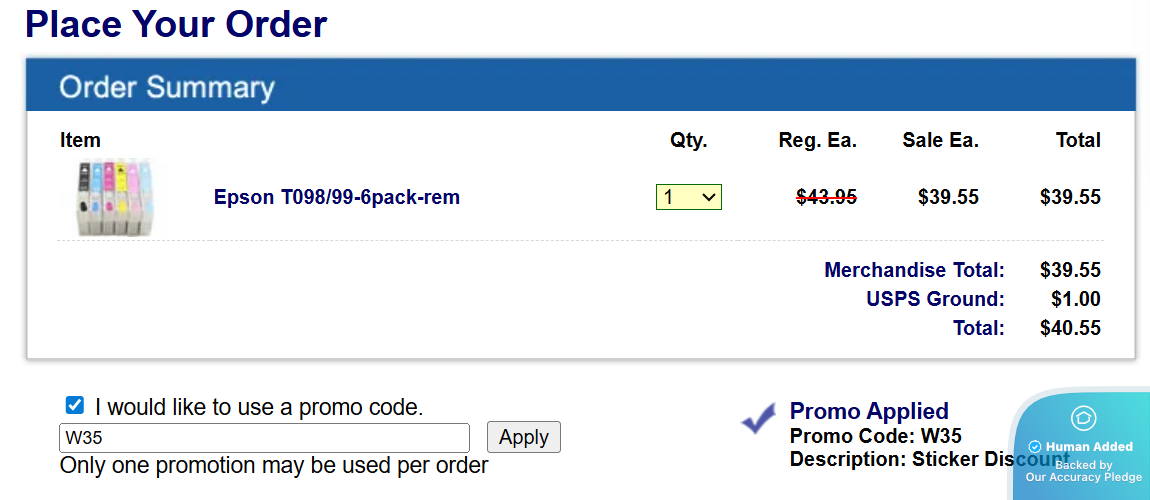Click the $40.55 order total amount
This screenshot has width=1150, height=500.
[x=1070, y=328]
